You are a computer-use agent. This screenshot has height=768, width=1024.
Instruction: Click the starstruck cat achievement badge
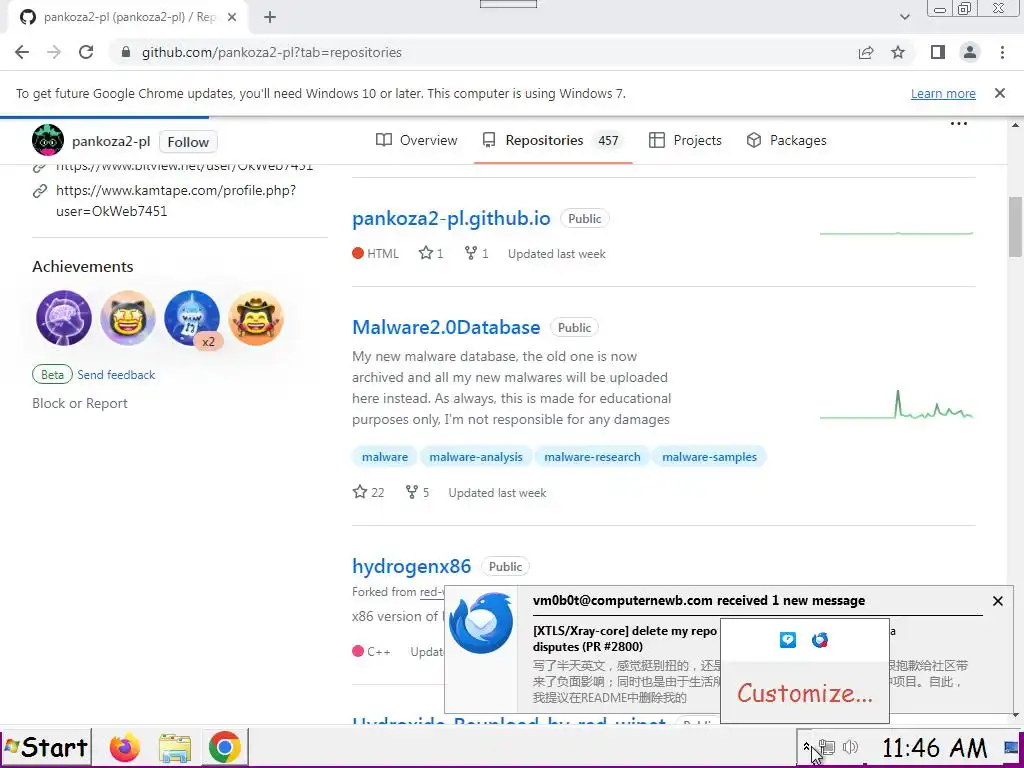(x=127, y=318)
